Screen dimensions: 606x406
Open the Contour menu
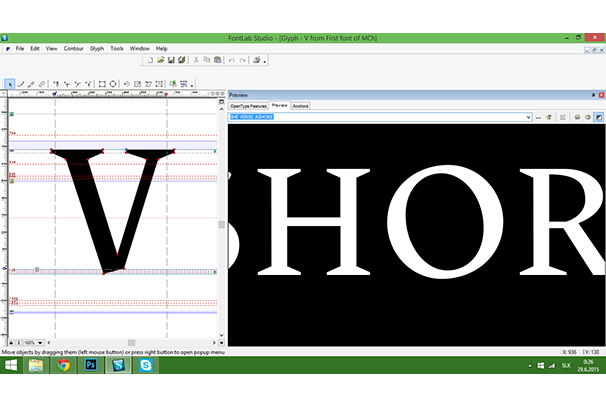click(74, 48)
